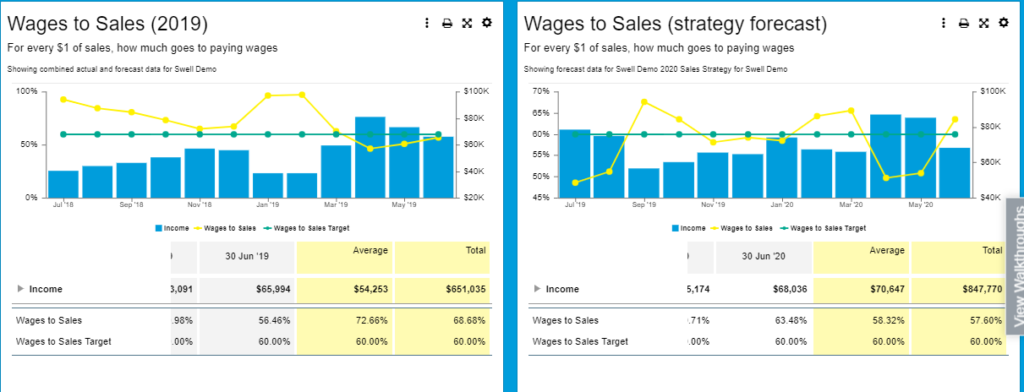Image resolution: width=1024 pixels, height=392 pixels.
Task: Click the Total column header in the forecast table
Action: [x=959, y=257]
